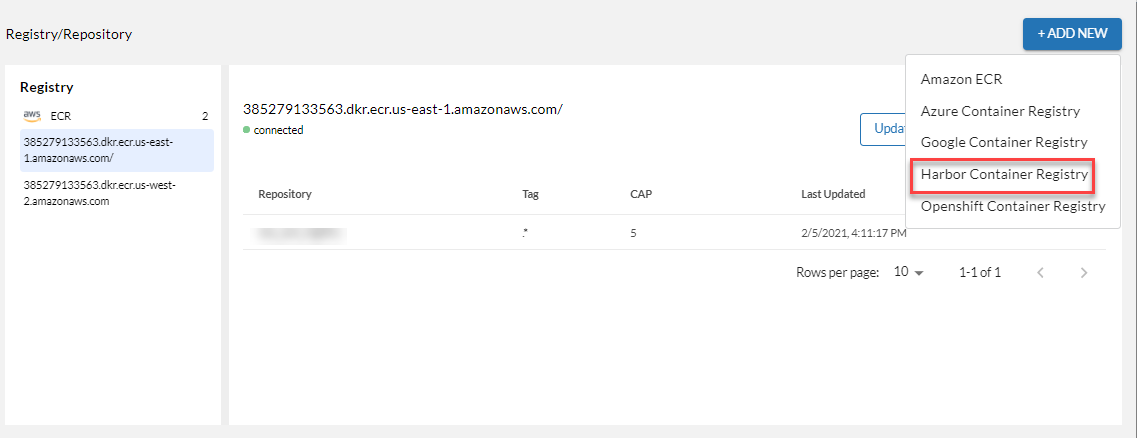This screenshot has width=1137, height=438.
Task: Click the green connected status dot
Action: tap(247, 130)
